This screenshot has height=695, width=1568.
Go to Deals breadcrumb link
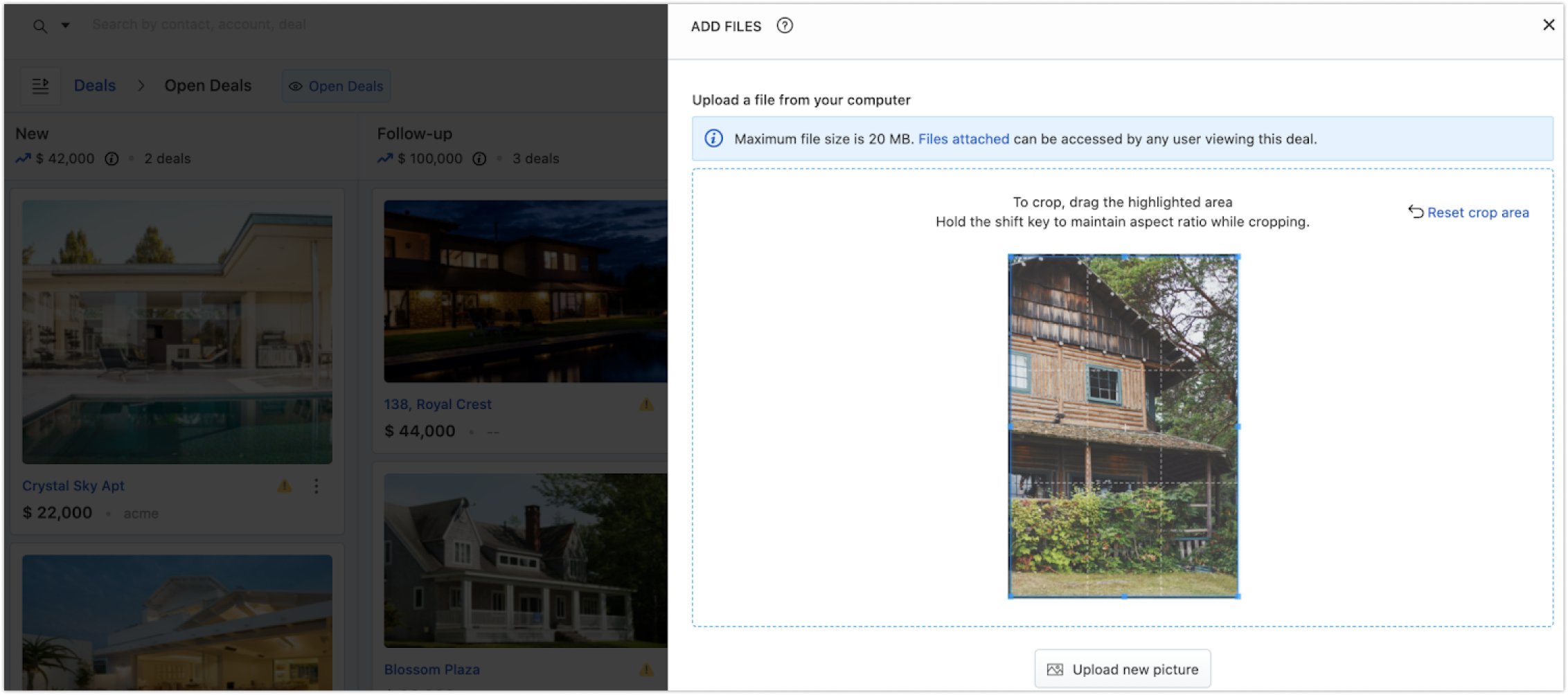coord(95,86)
